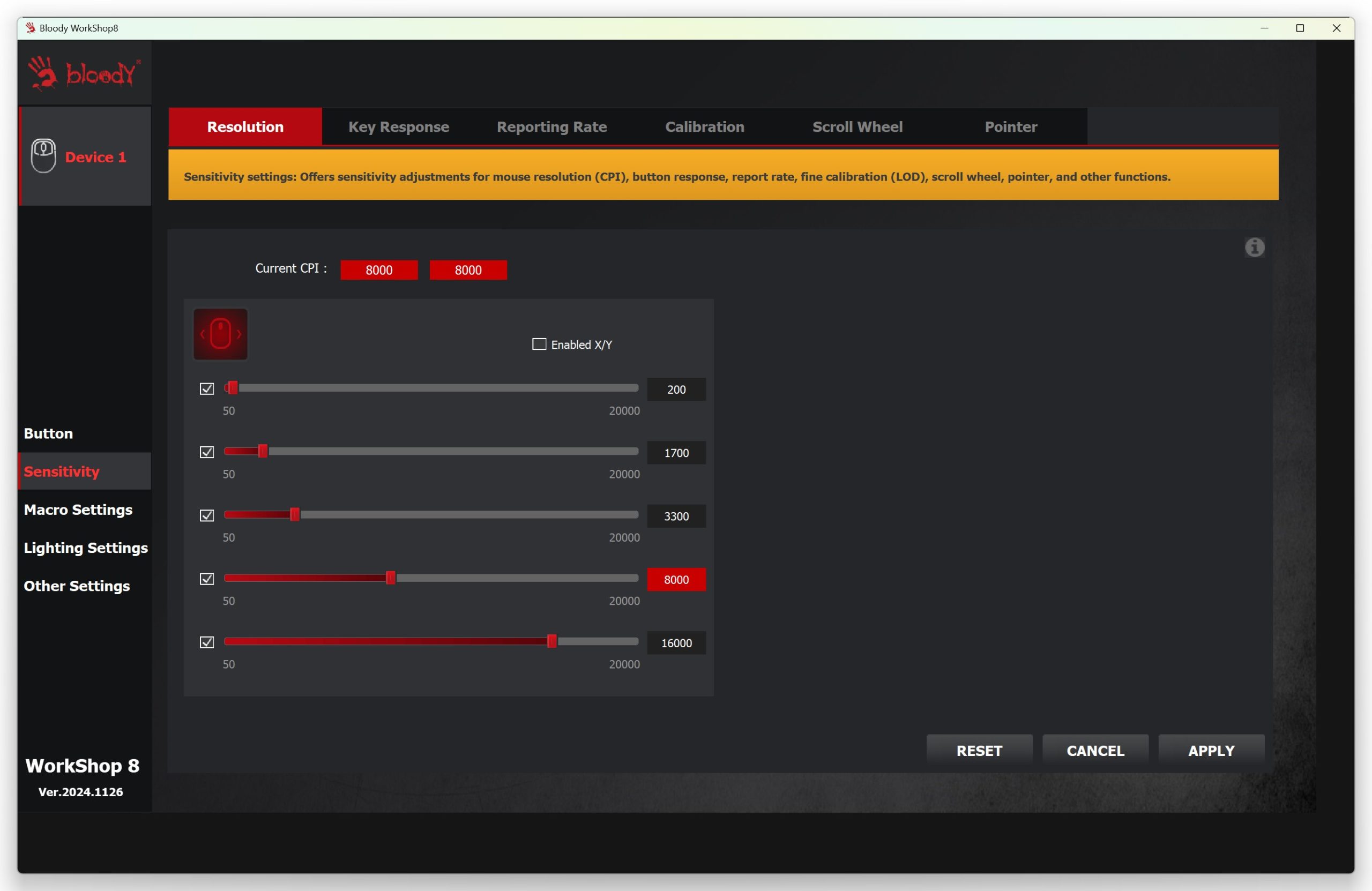The image size is (1372, 891).
Task: Open Lighting Settings in sidebar
Action: (86, 548)
